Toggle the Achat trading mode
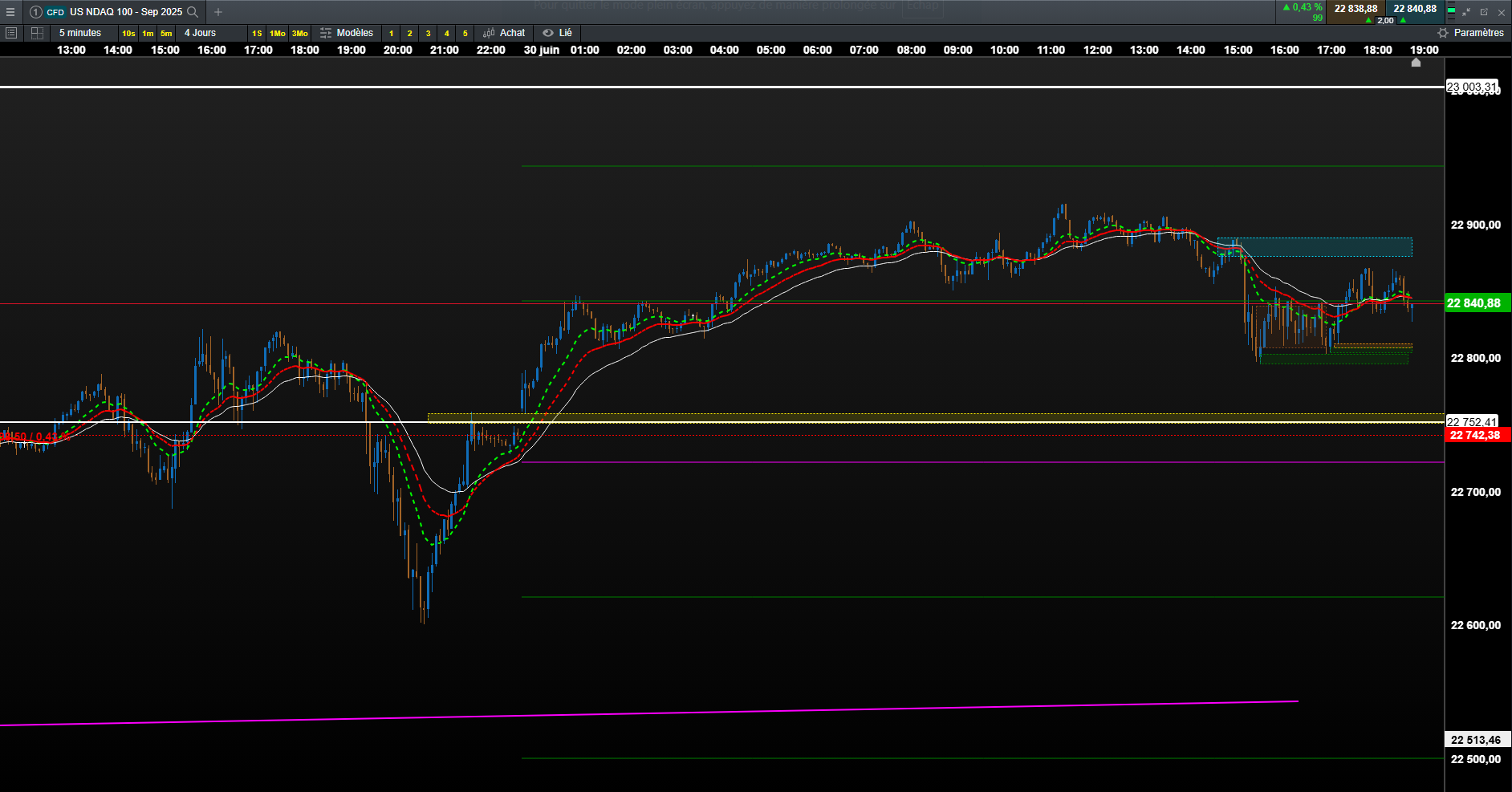This screenshot has width=1512, height=792. pyautogui.click(x=504, y=33)
